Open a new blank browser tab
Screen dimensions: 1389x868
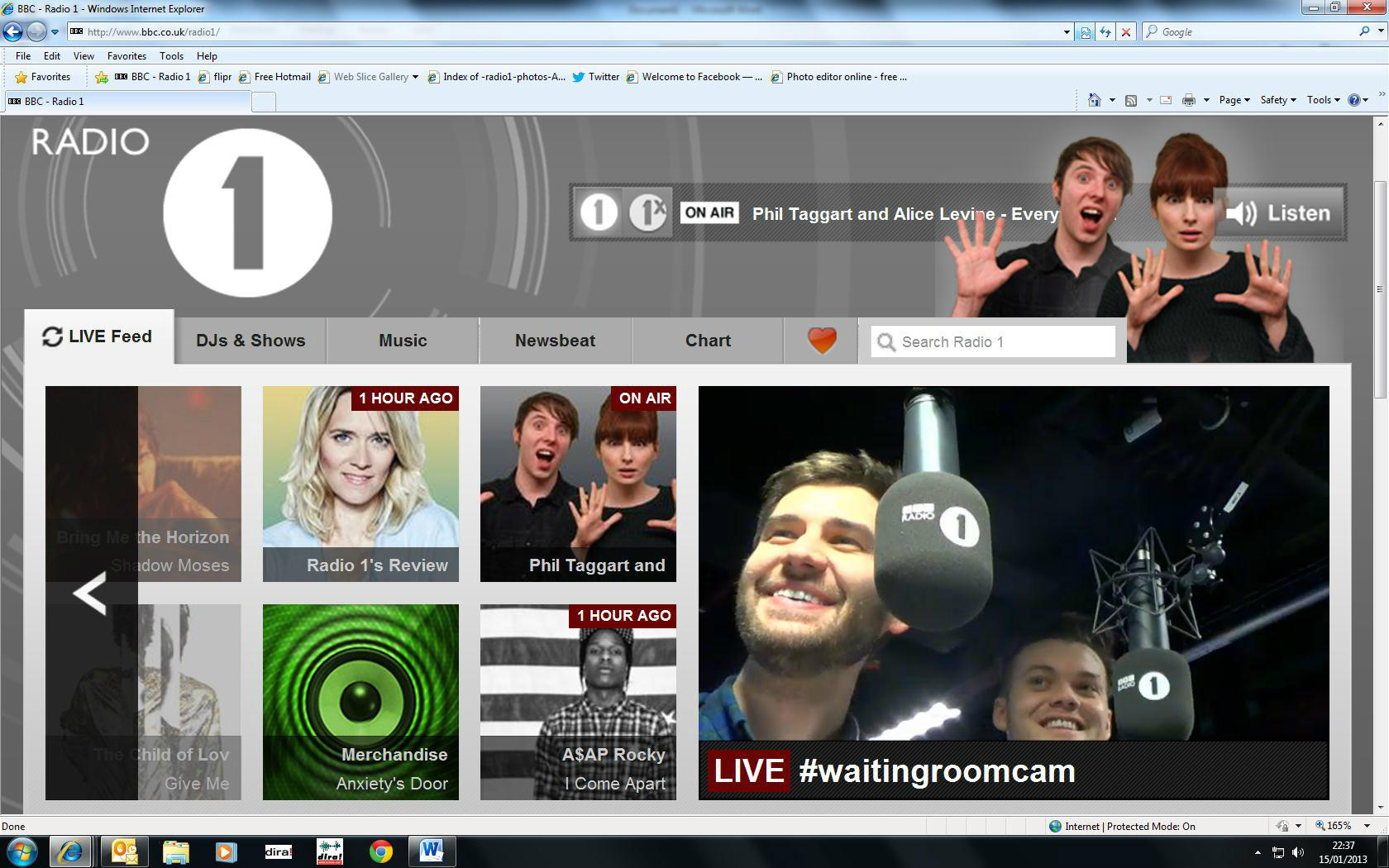click(x=263, y=102)
